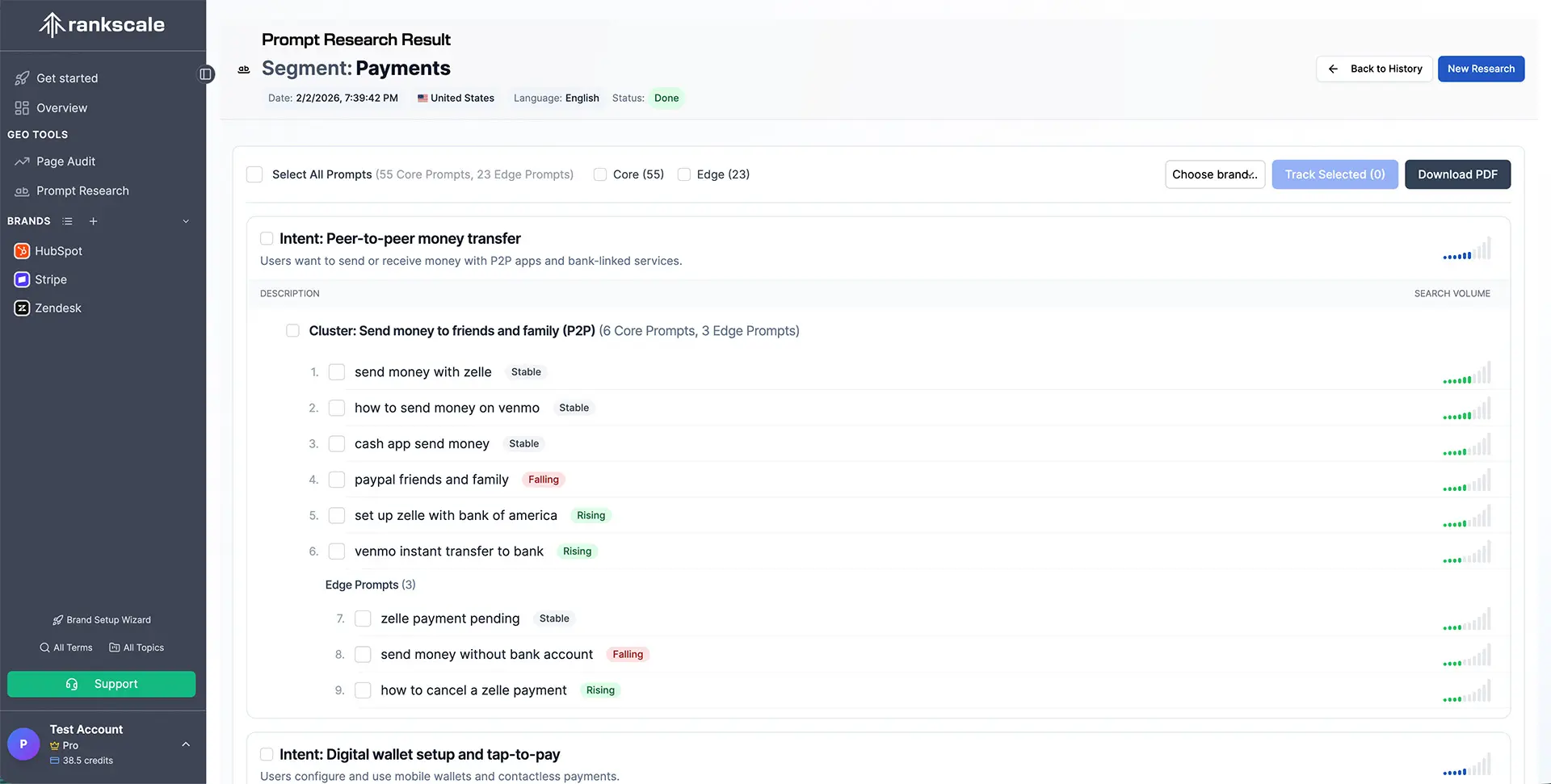Expand the BRANDS section chevron
This screenshot has width=1551, height=784.
pyautogui.click(x=186, y=220)
